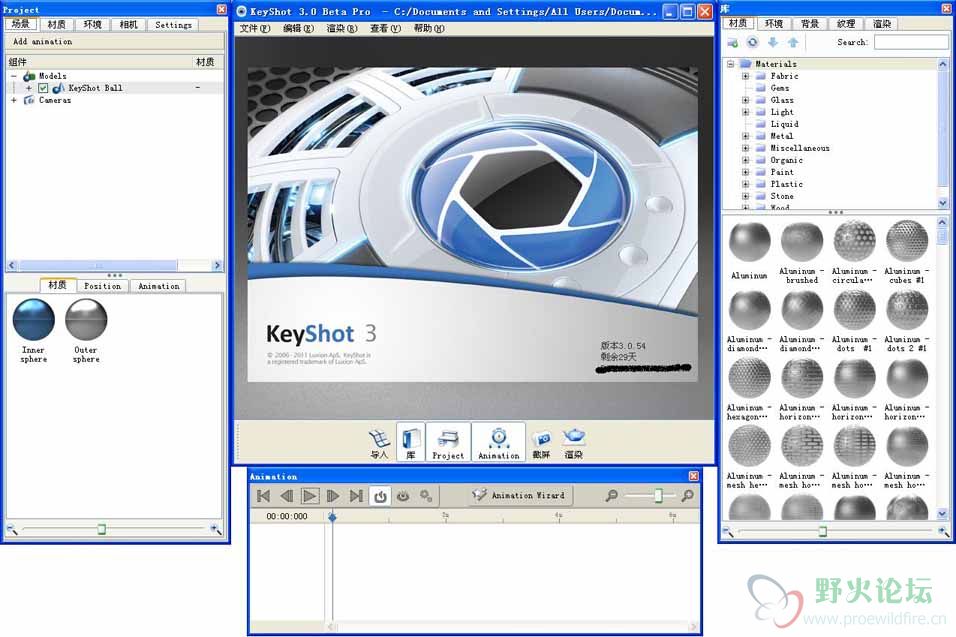The image size is (956, 637).
Task: Select the Aluminum brushed material thumbnail
Action: (x=802, y=242)
